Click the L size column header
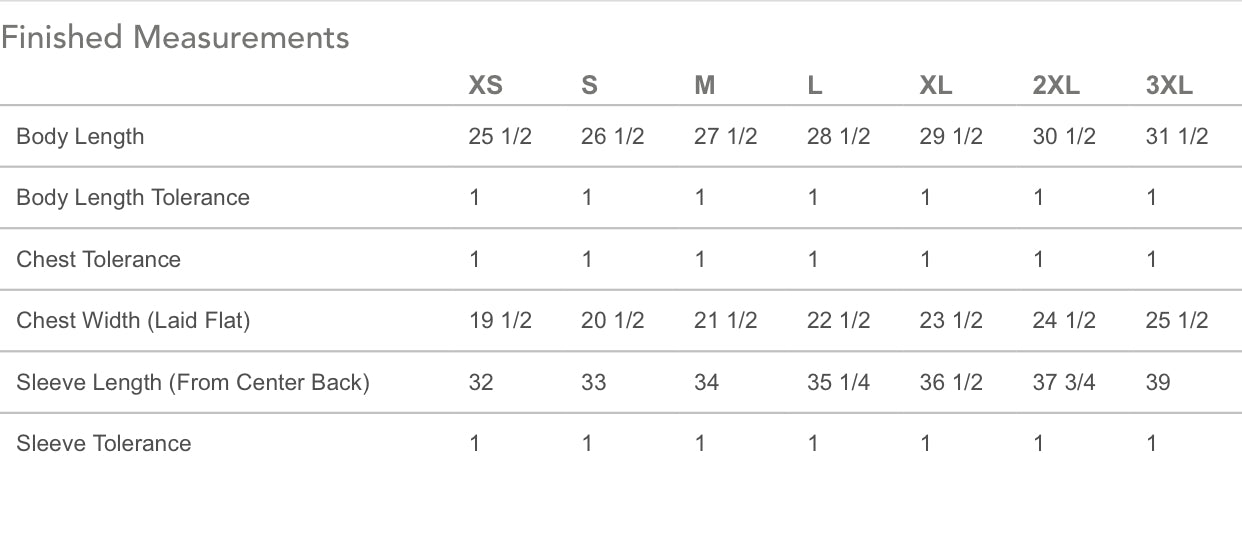Viewport: 1242px width, 550px height. (x=814, y=86)
